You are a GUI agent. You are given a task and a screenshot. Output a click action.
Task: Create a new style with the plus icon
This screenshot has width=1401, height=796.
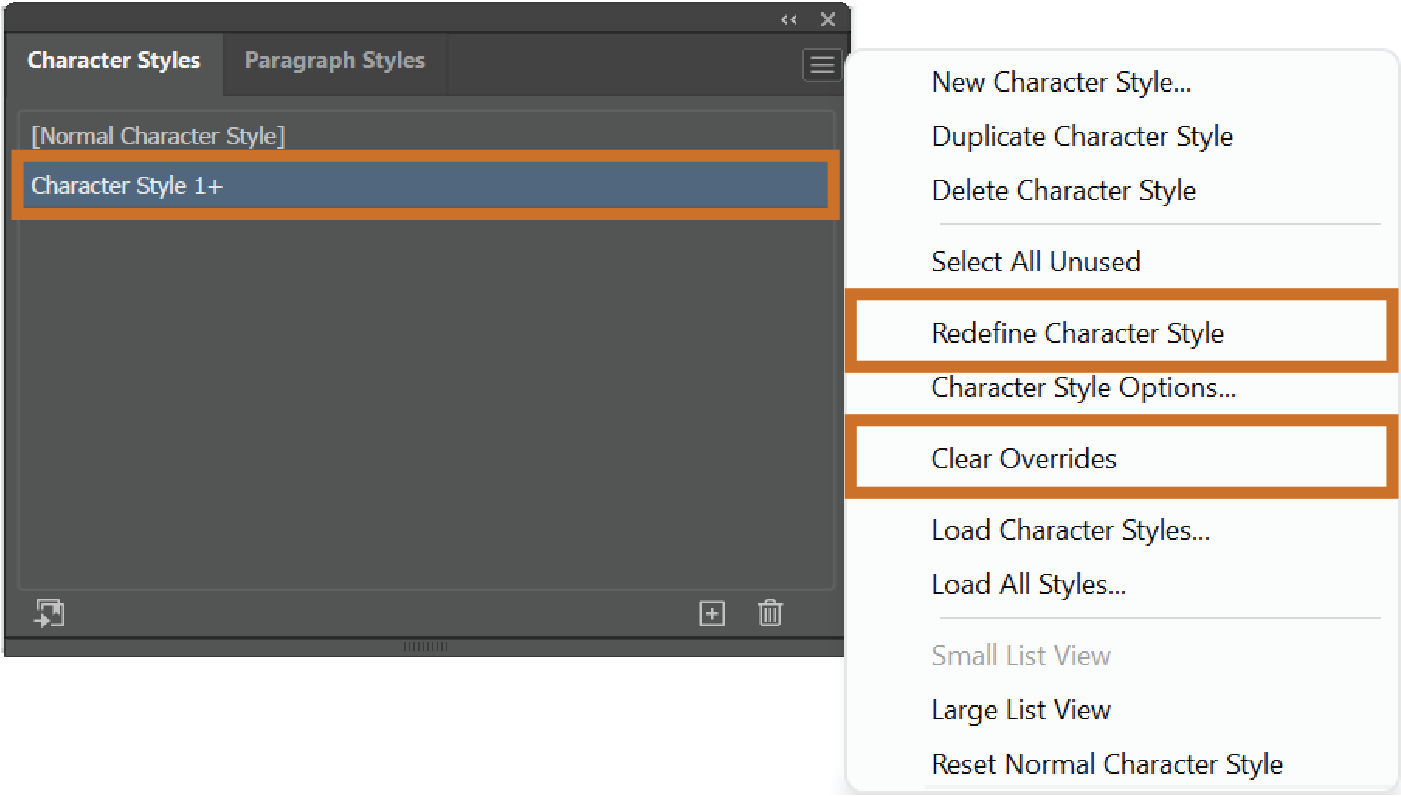[x=712, y=613]
